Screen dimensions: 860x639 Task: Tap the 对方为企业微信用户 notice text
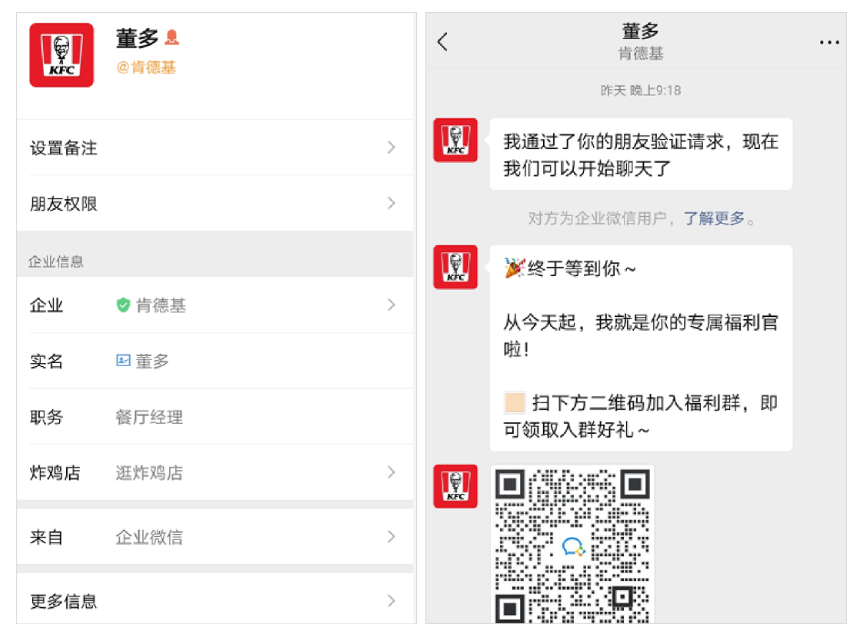(597, 218)
